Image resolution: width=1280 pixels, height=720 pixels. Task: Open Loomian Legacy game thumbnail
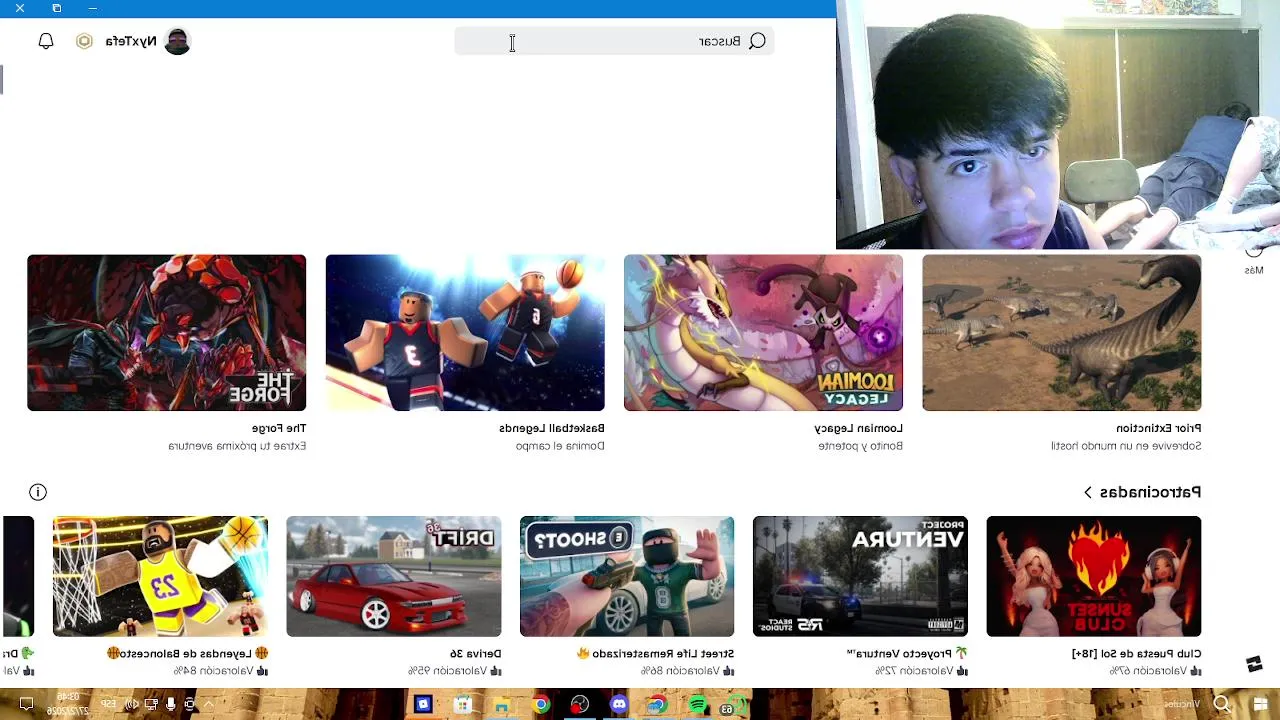(x=763, y=333)
